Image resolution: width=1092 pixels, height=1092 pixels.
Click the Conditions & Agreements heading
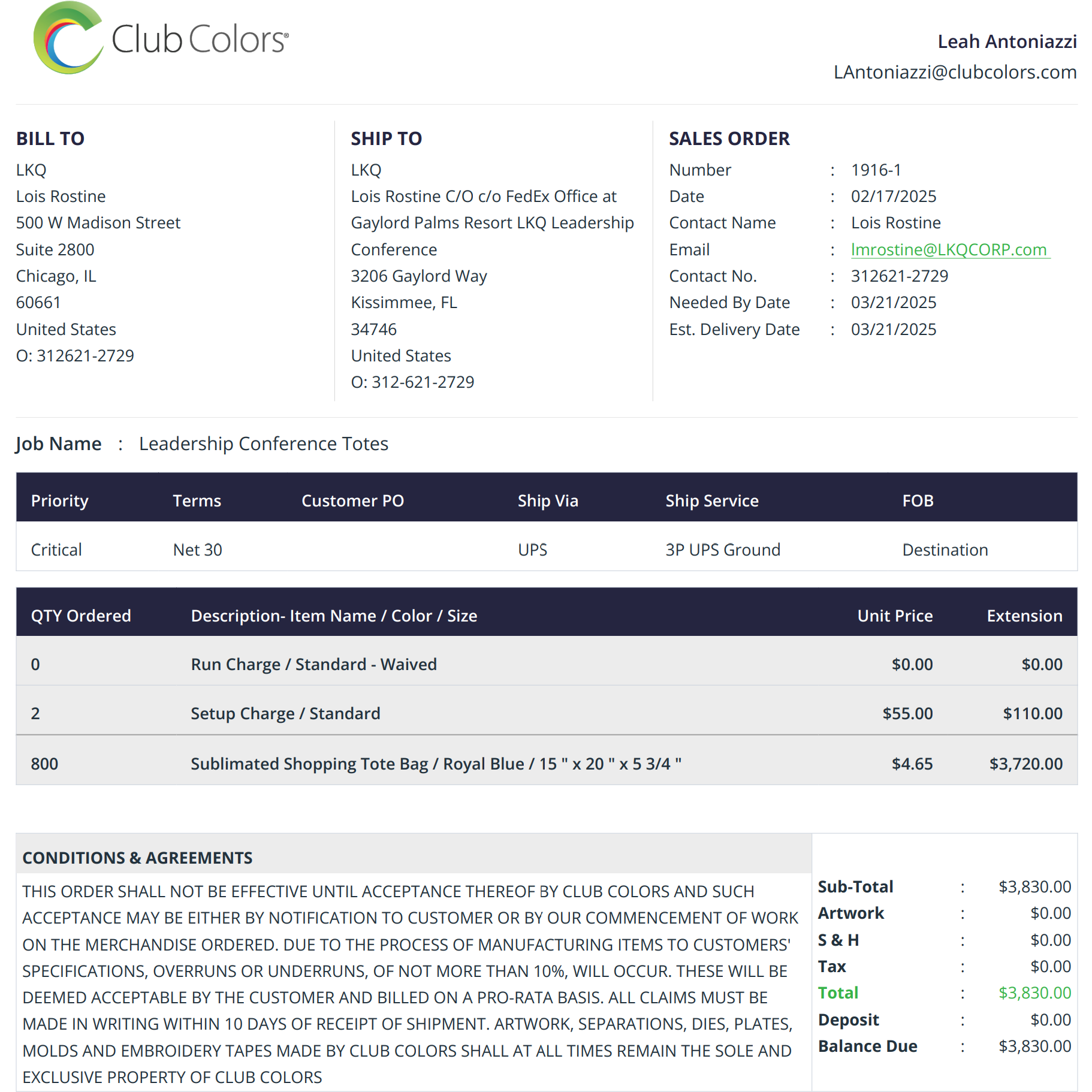137,858
